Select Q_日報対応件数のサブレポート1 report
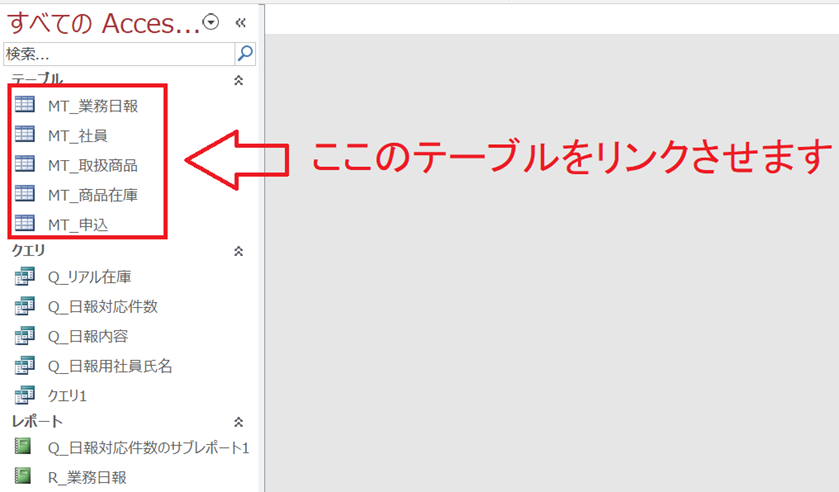The image size is (839, 492). pos(148,447)
